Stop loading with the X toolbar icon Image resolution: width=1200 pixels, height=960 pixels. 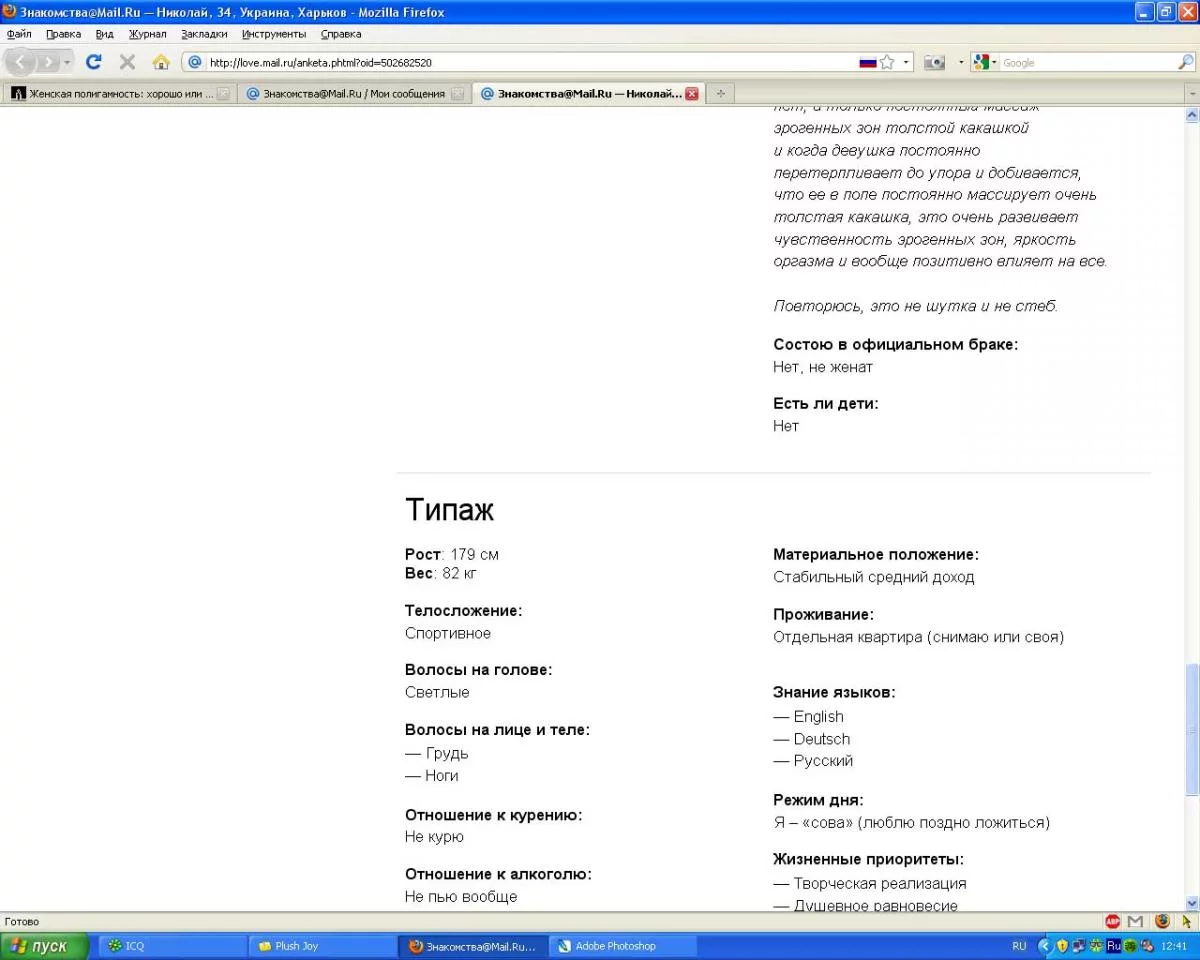pos(127,62)
